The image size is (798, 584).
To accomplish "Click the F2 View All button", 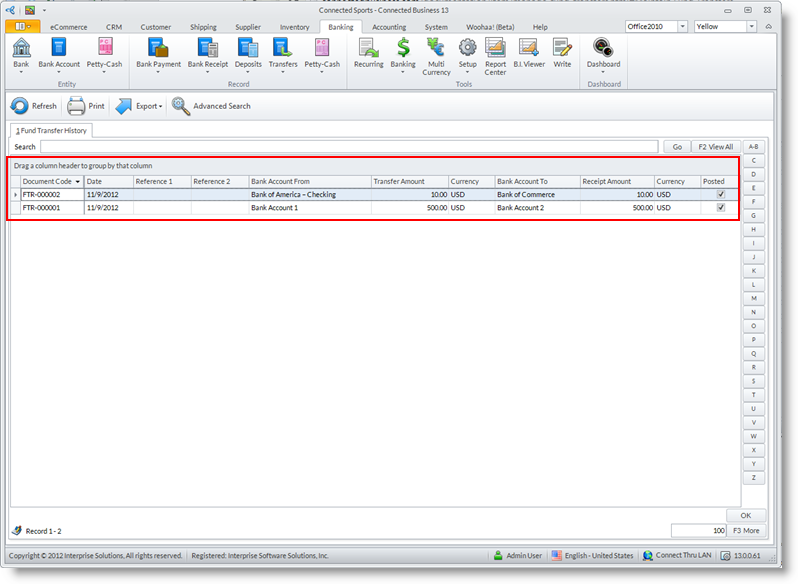I will tap(715, 147).
